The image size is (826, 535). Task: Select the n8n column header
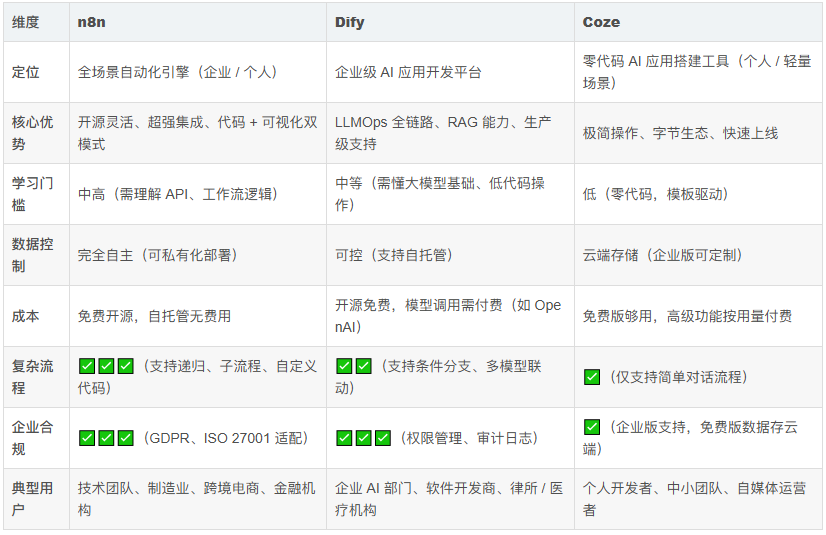[198, 22]
